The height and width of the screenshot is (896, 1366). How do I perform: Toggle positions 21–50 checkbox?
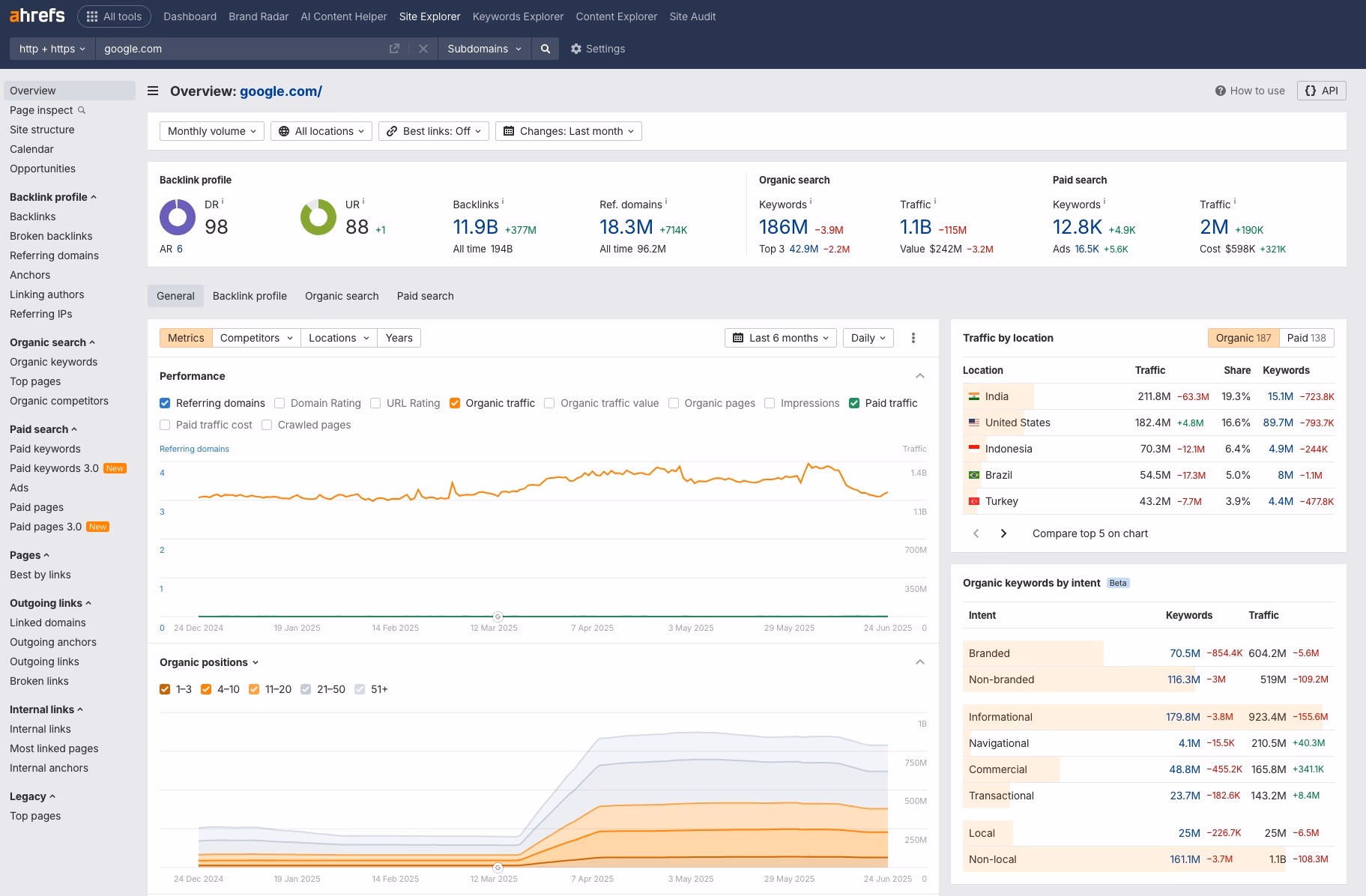(x=306, y=689)
